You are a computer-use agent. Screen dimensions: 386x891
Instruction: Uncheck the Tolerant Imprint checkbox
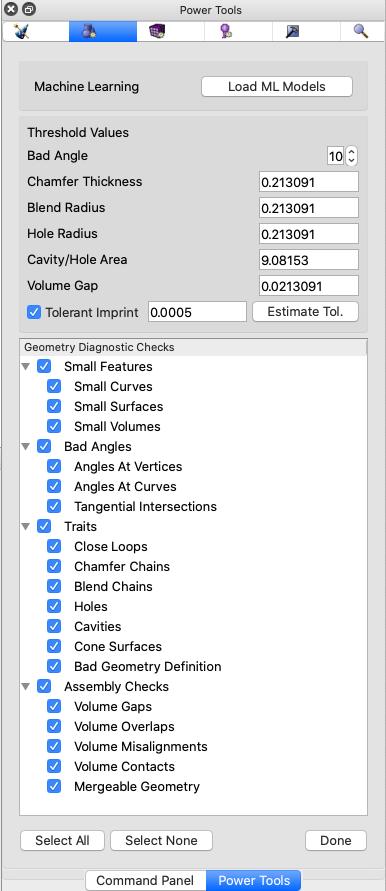[34, 312]
